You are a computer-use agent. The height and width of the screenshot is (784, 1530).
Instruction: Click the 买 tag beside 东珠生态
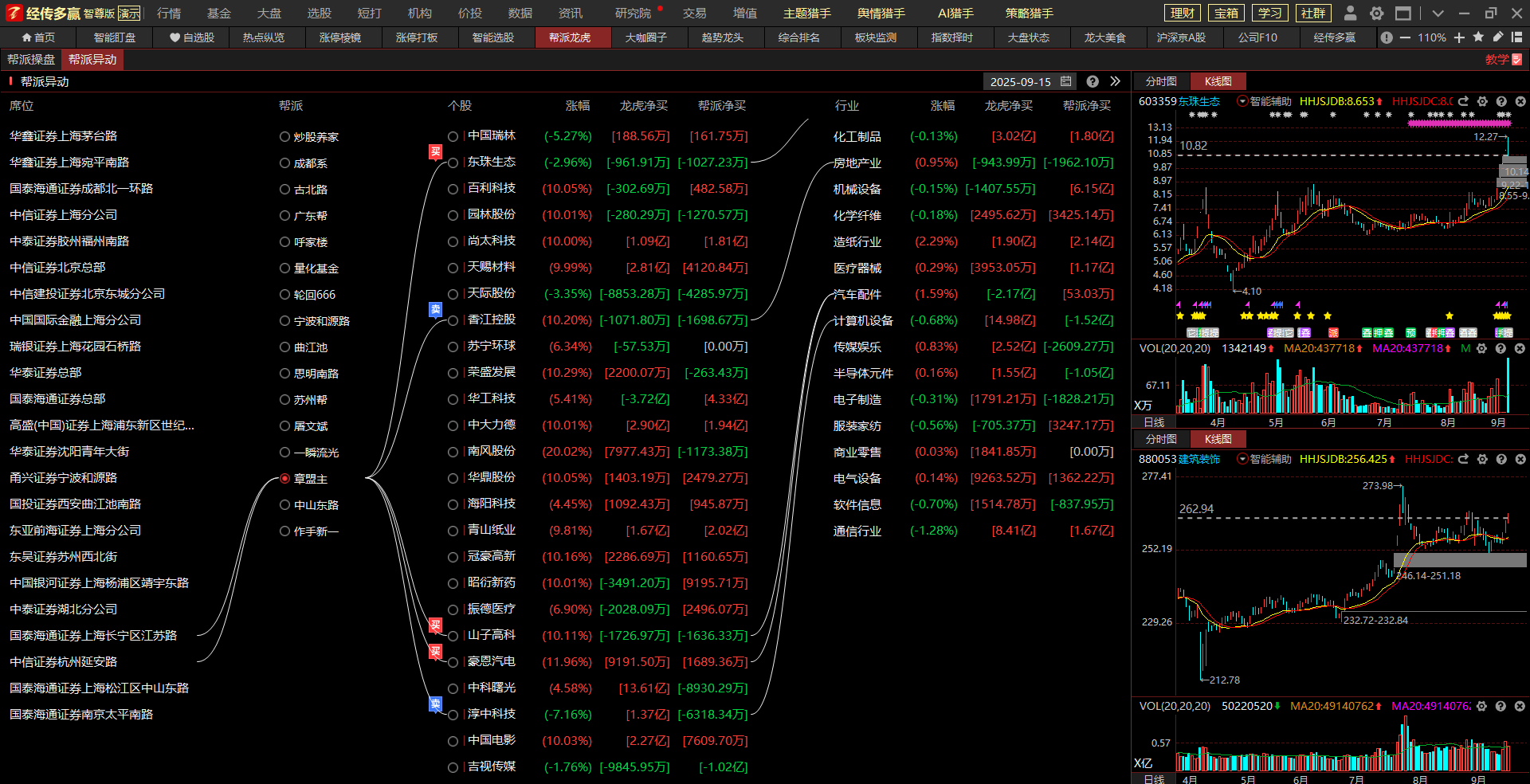tap(435, 151)
